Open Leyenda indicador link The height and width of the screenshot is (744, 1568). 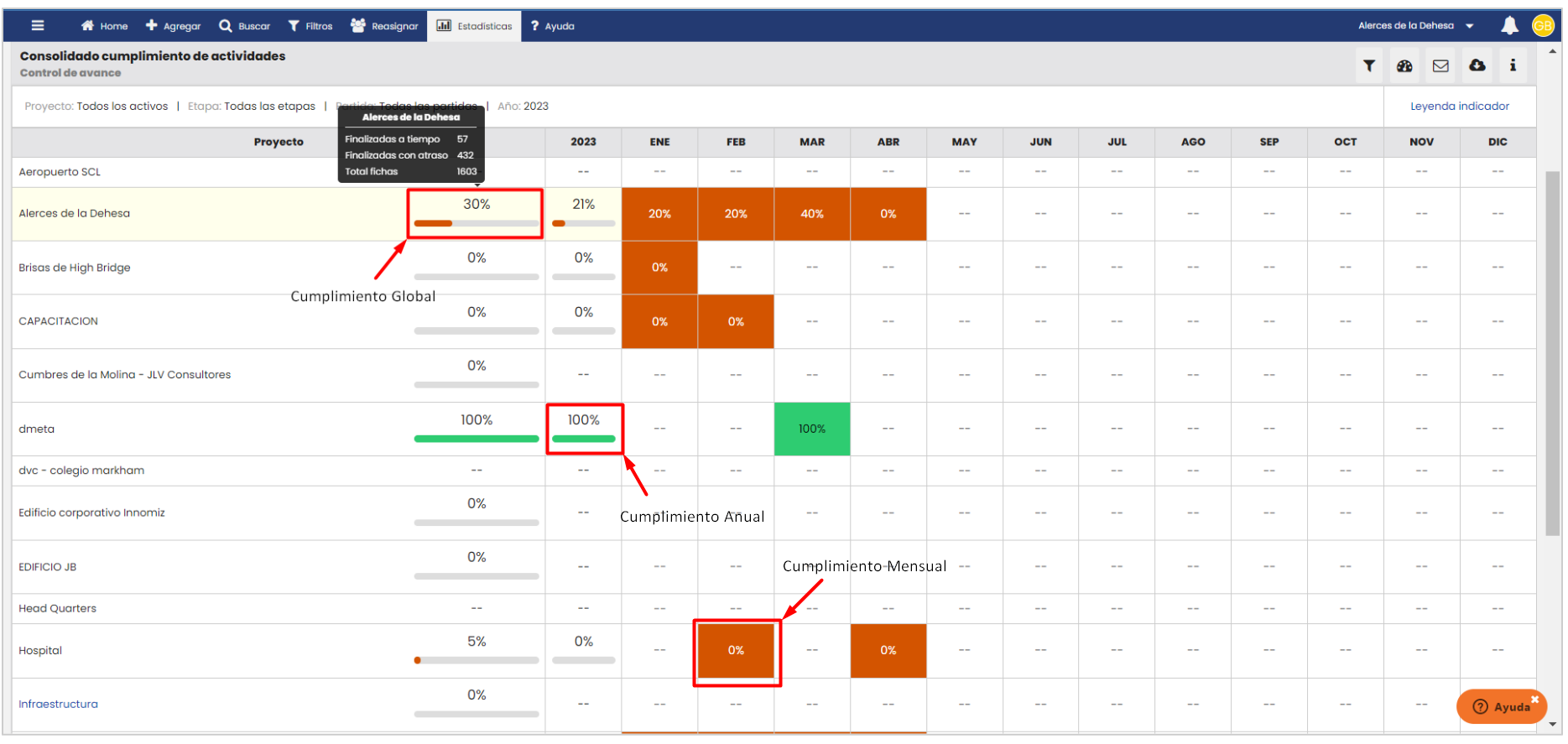(x=1459, y=107)
